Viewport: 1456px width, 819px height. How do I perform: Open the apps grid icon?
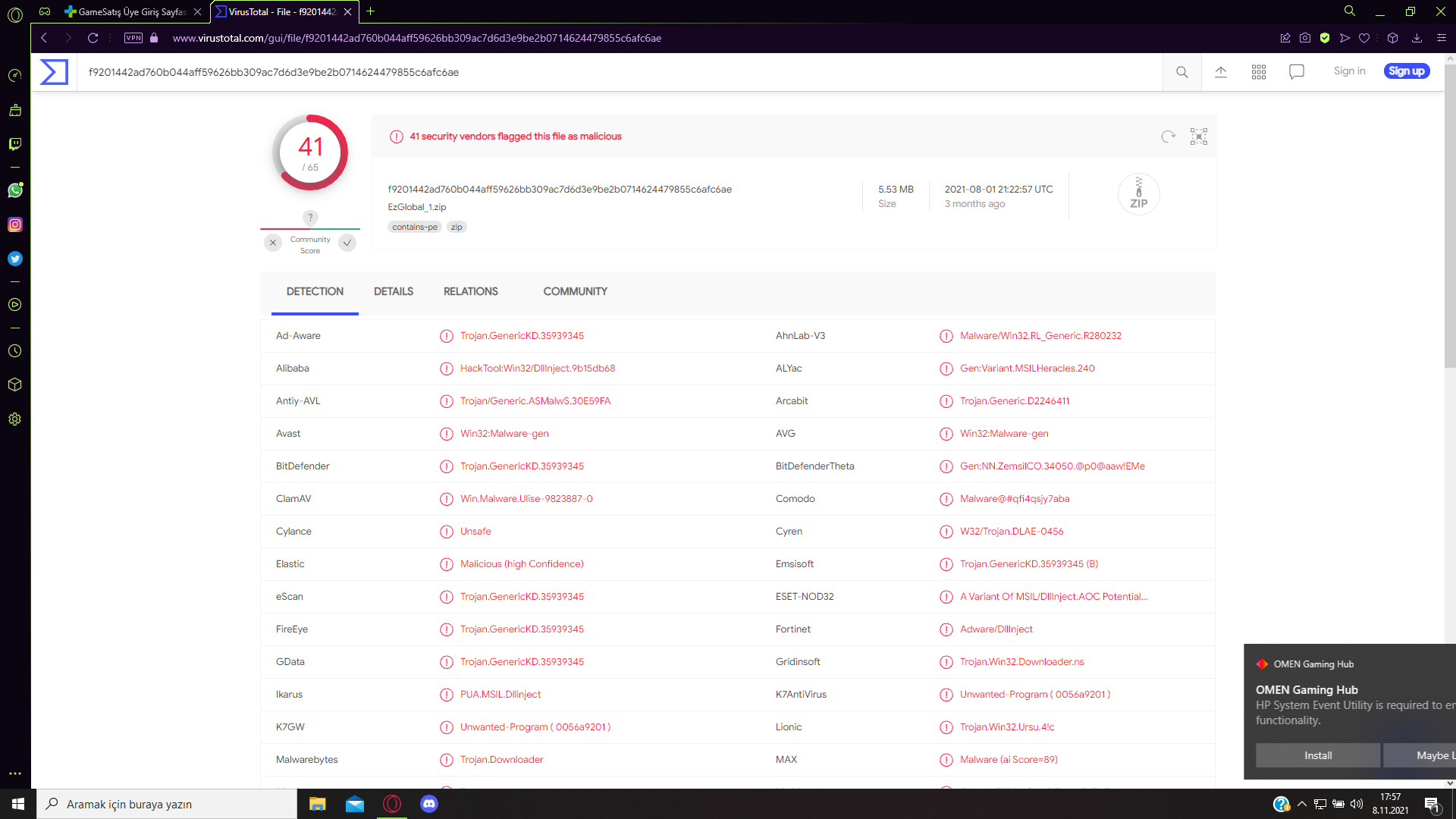(x=1259, y=72)
